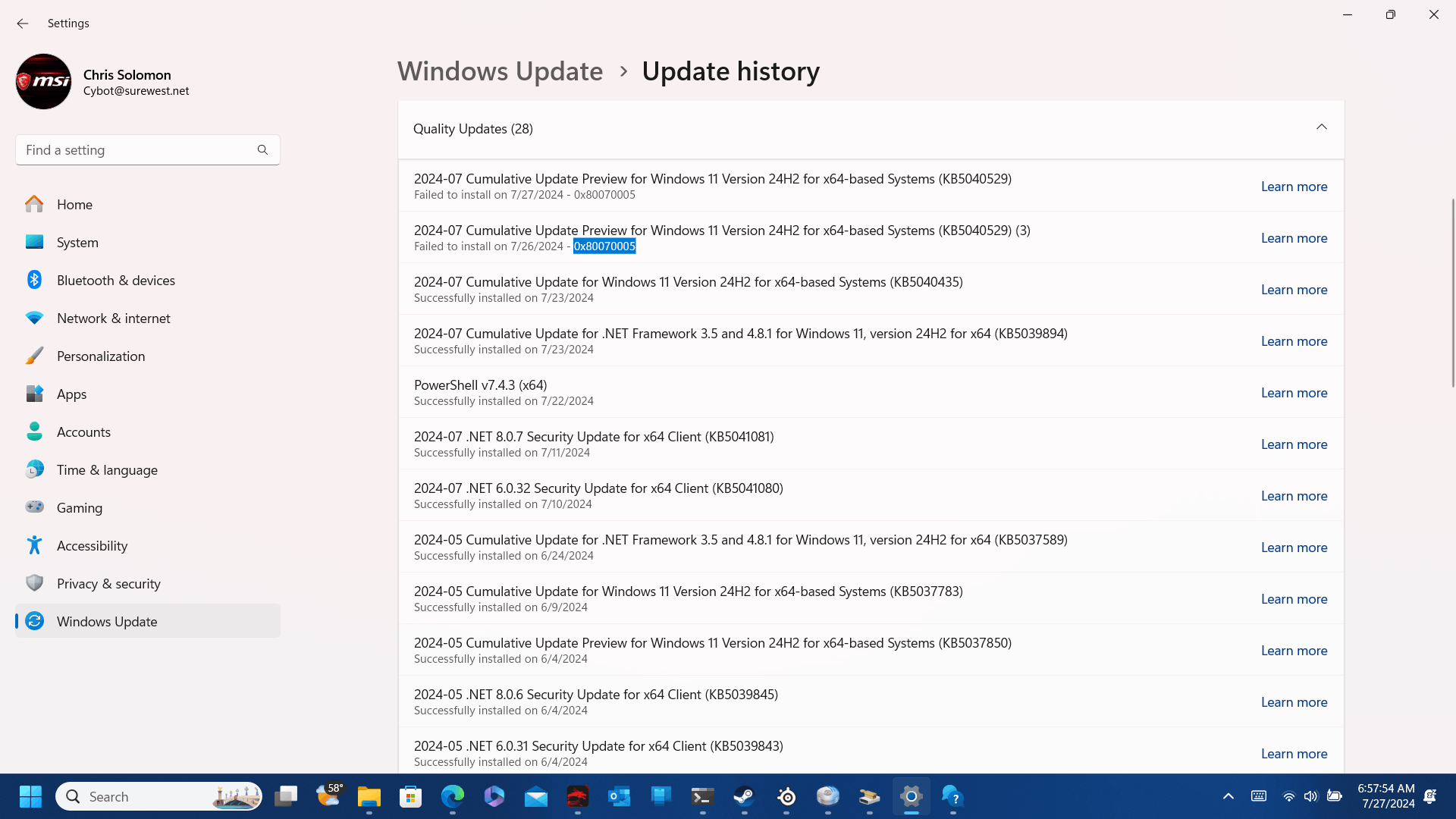Select Windows Update in sidebar

(107, 621)
